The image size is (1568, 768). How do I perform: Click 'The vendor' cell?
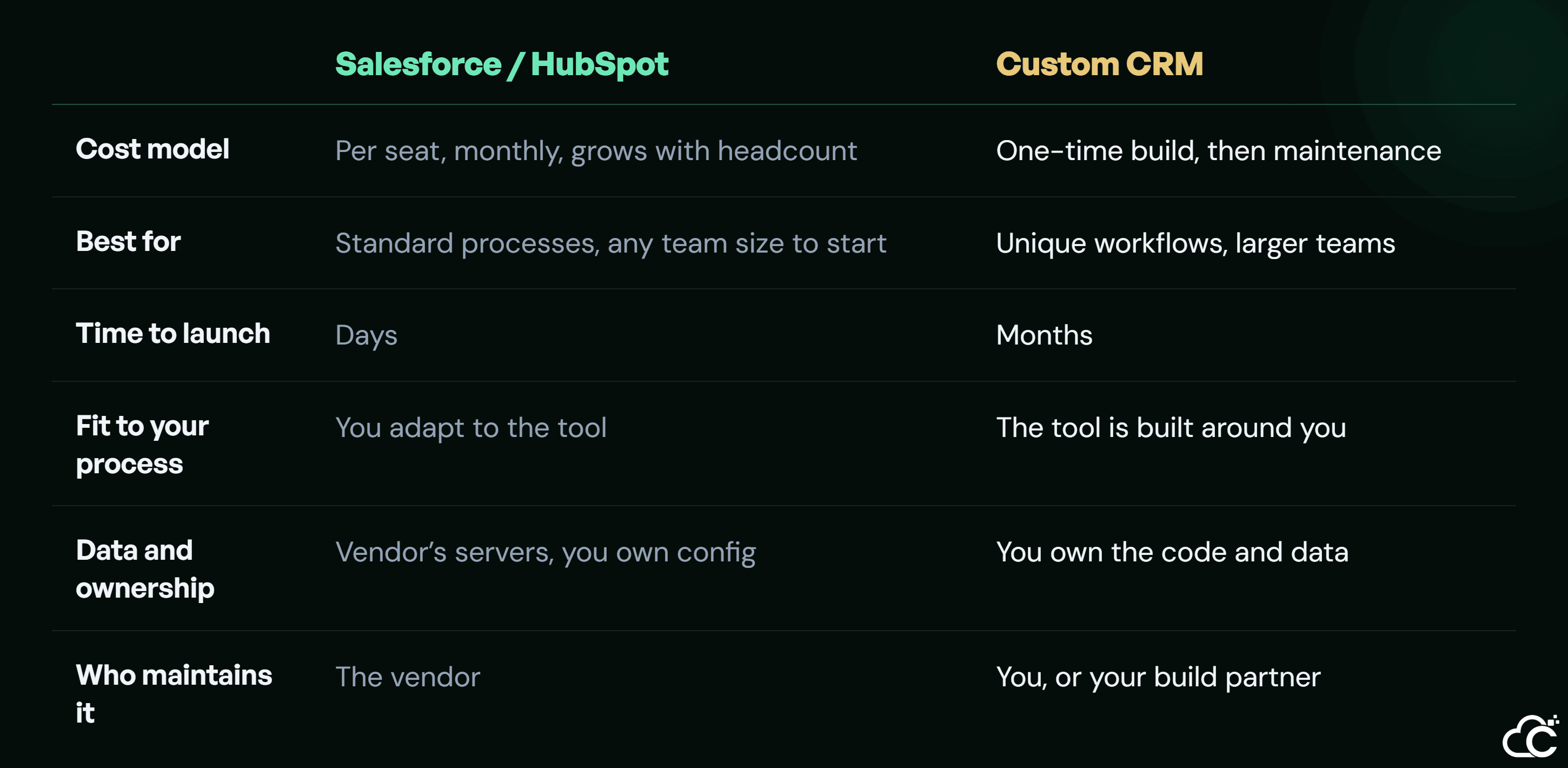click(408, 677)
